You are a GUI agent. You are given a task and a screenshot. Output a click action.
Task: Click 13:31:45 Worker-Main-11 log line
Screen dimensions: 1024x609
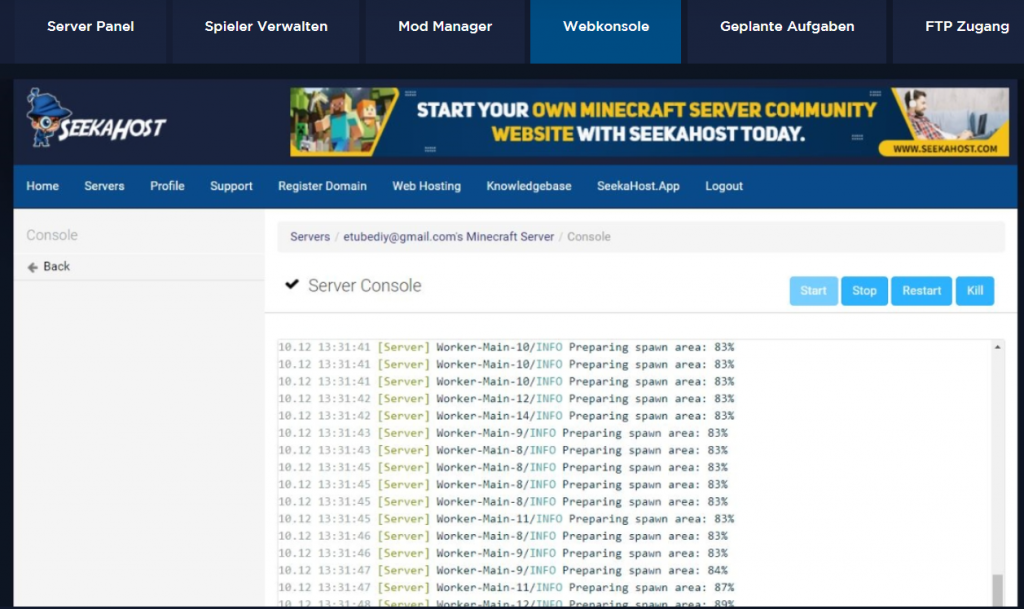(506, 519)
